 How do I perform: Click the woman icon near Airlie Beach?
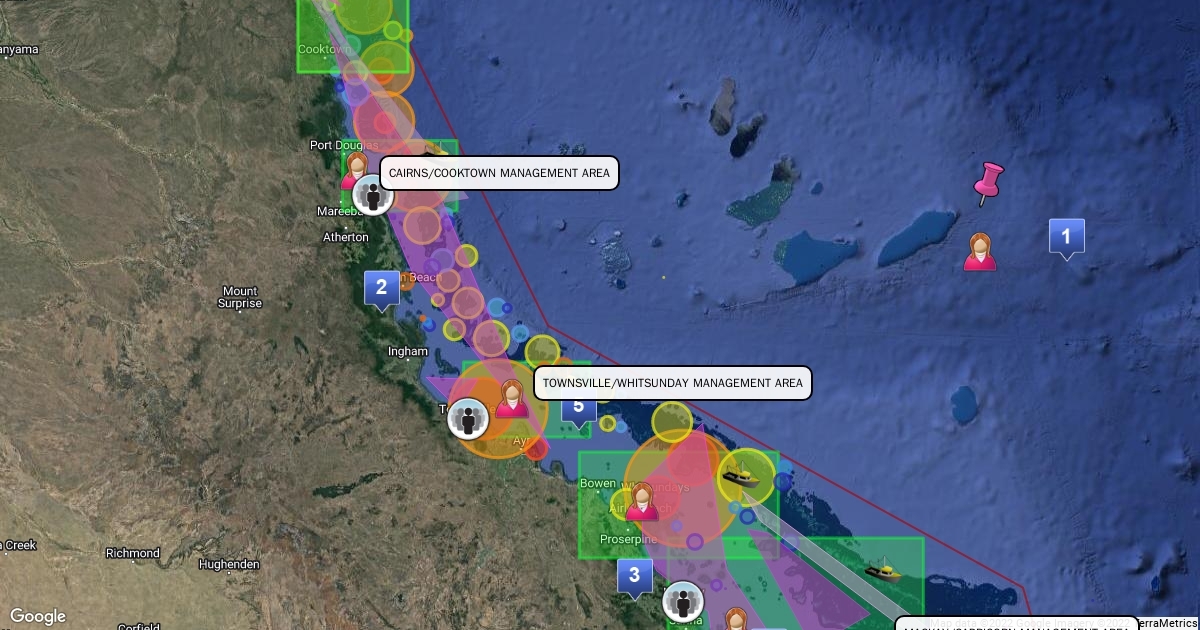tap(641, 501)
